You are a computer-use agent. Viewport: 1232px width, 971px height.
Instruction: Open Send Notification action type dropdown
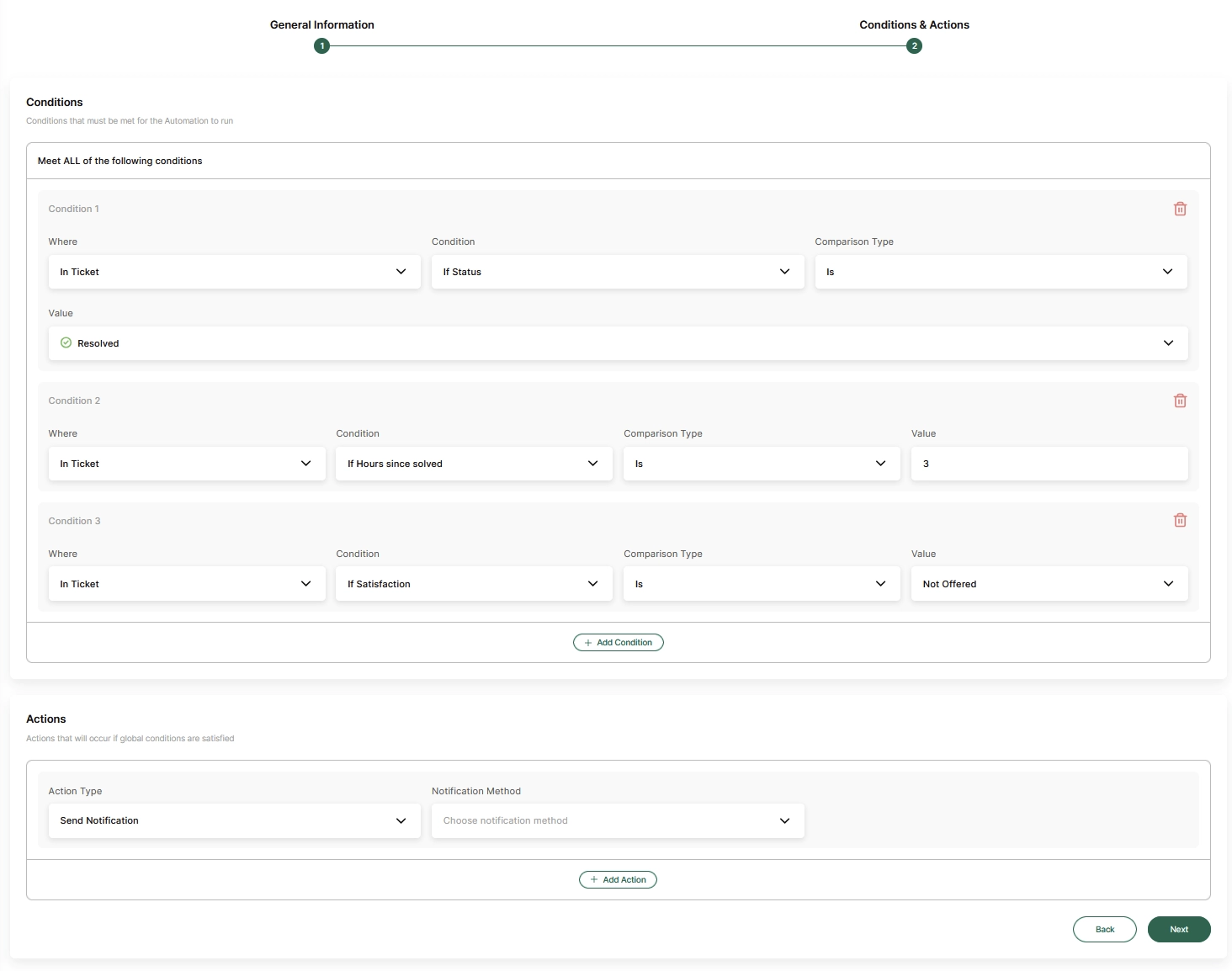point(235,820)
